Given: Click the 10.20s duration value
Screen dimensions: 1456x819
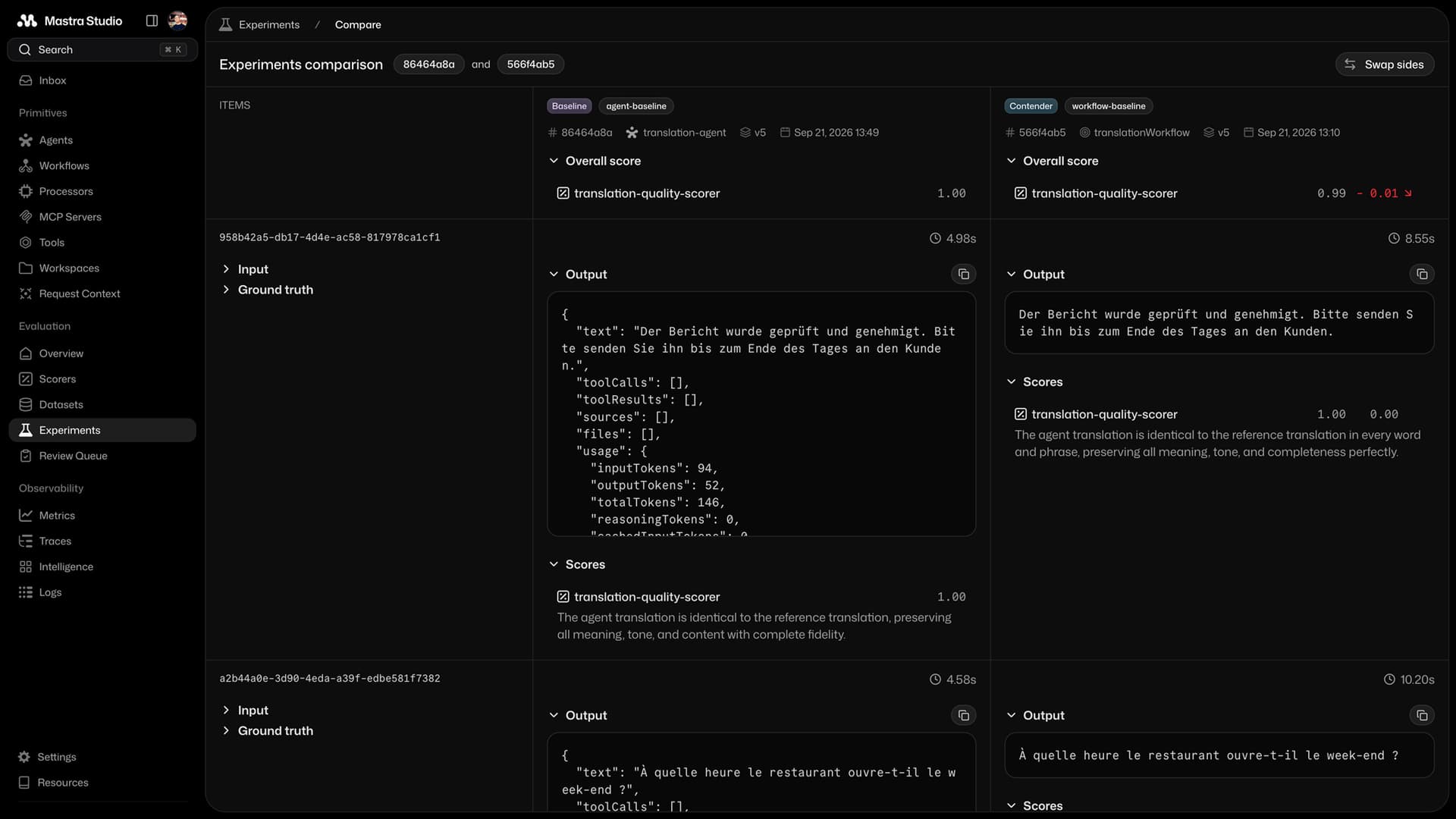Looking at the screenshot, I should pyautogui.click(x=1409, y=680).
